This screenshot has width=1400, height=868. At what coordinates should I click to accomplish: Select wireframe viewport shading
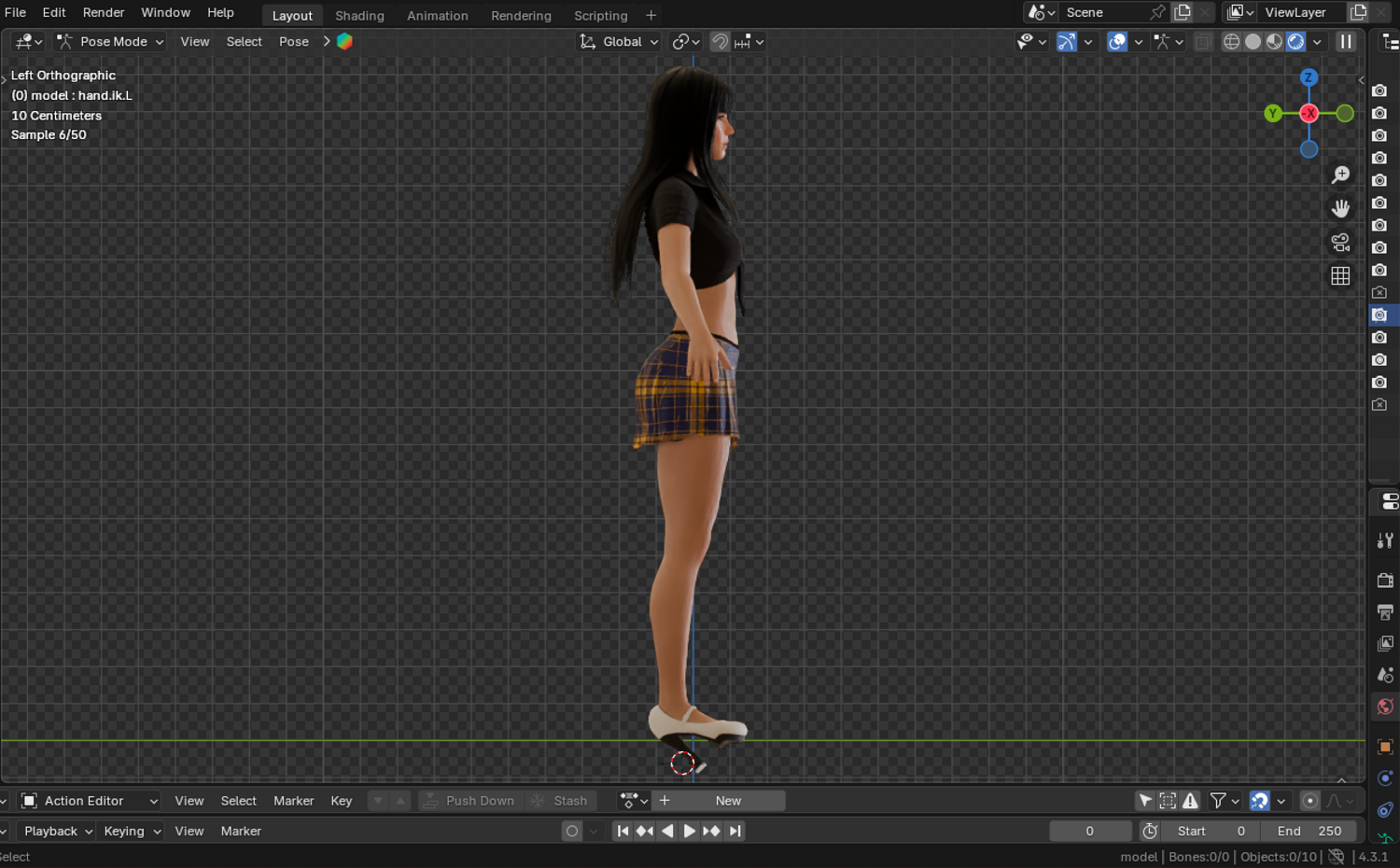1232,41
